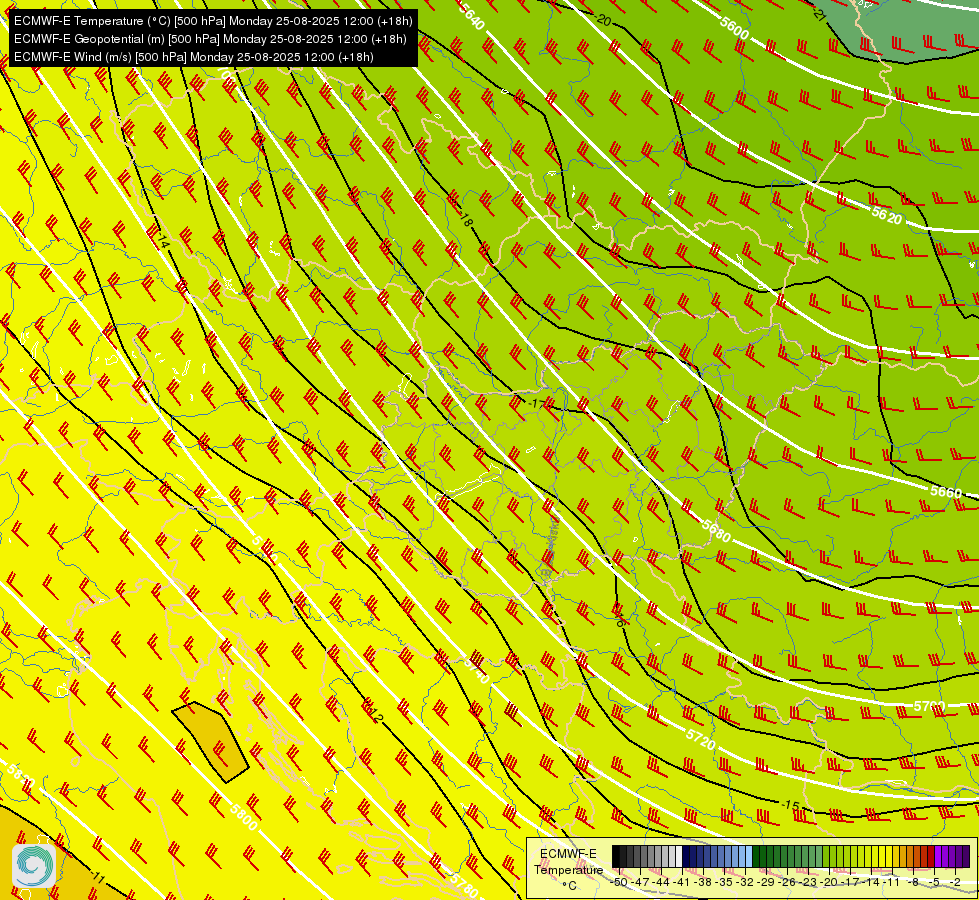Viewport: 979px width, 900px height.
Task: Click the -50 tick label in the legend
Action: tap(619, 882)
